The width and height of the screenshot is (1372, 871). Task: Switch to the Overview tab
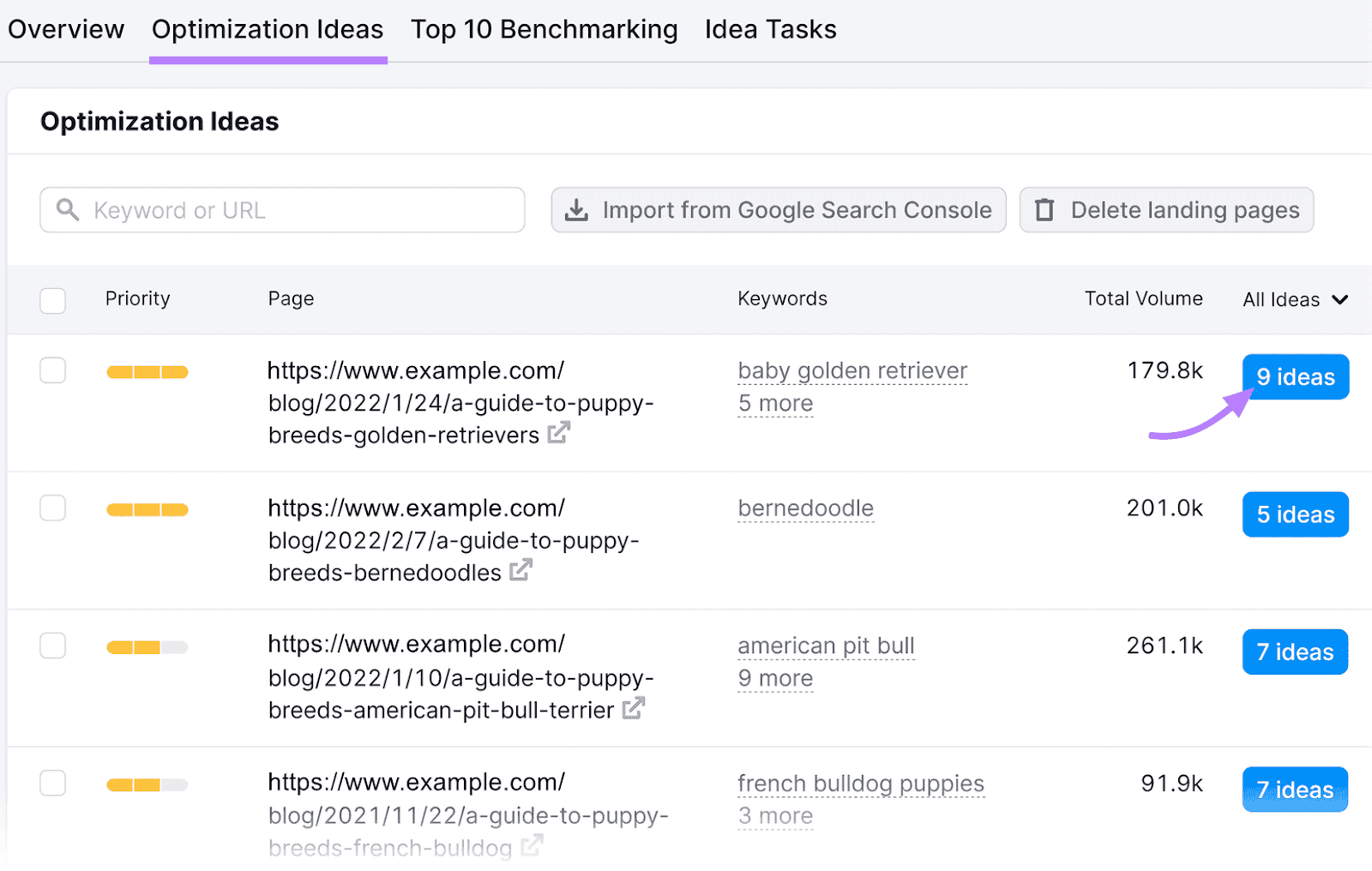[x=66, y=29]
